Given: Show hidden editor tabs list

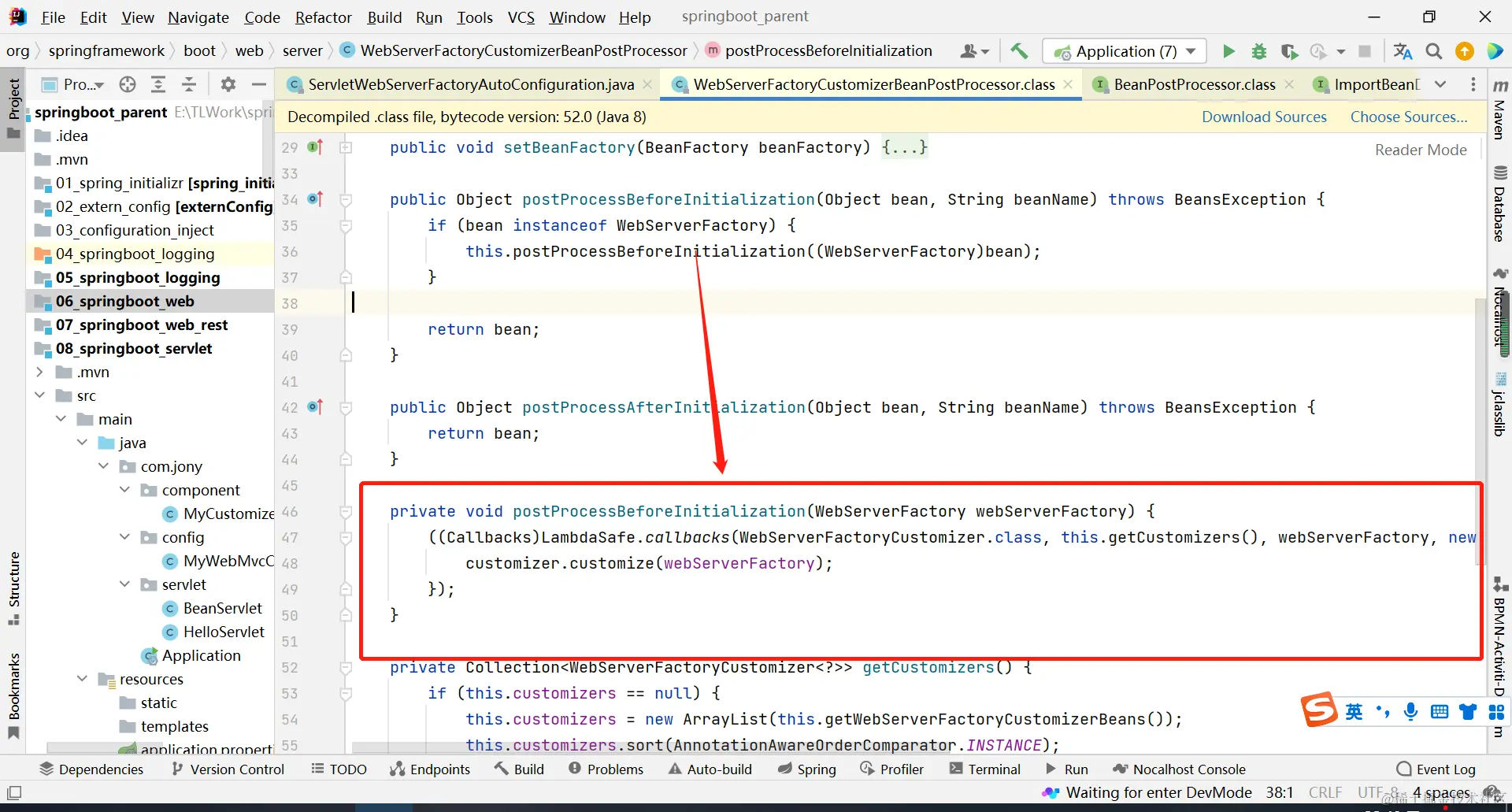Looking at the screenshot, I should coord(1440,84).
